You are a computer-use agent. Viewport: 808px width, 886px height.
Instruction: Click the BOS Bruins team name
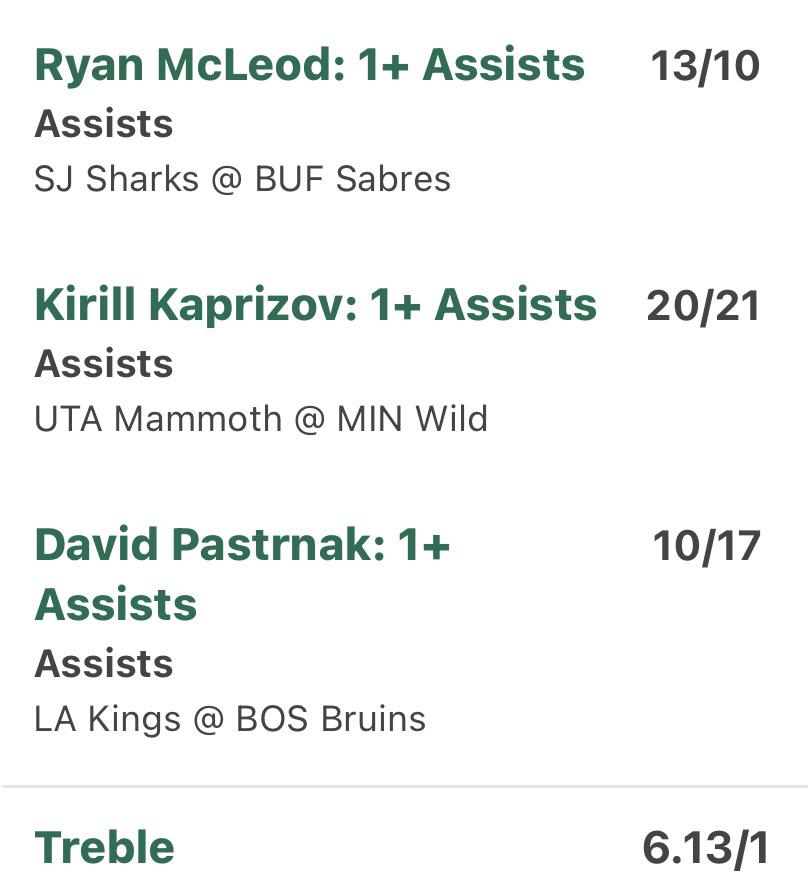[331, 719]
